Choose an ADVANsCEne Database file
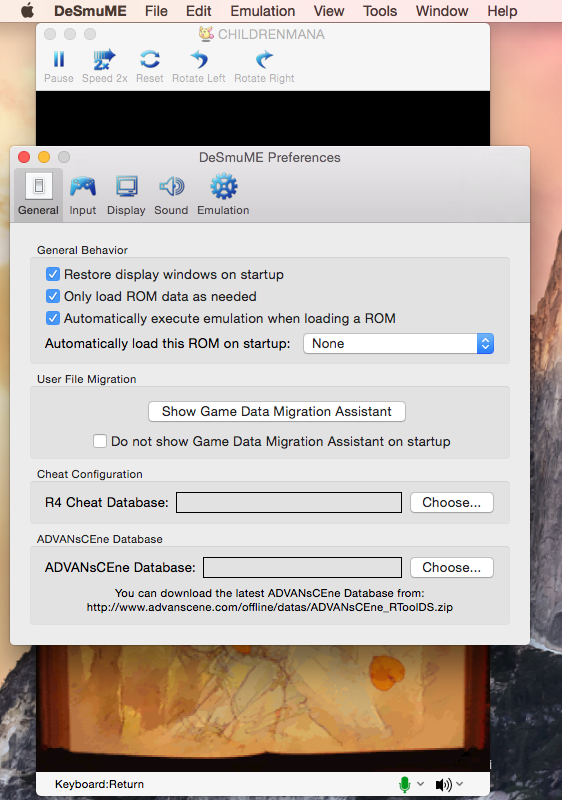The image size is (562, 800). coord(451,567)
